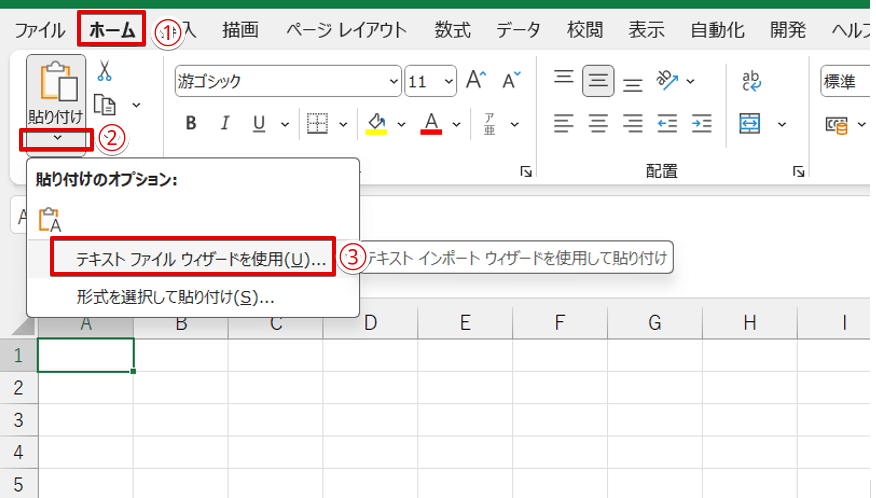Select column F header

(x=560, y=323)
